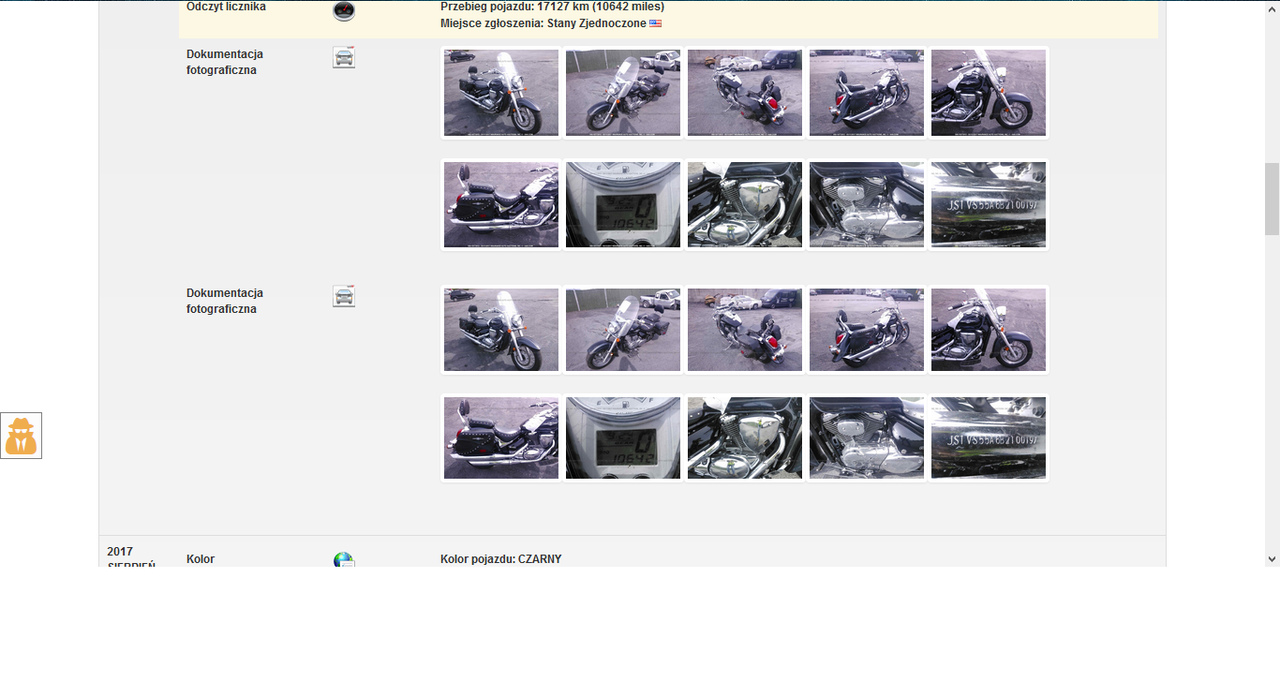Open VIN number close-up photo in lower set
1280x682 pixels.
click(x=988, y=438)
